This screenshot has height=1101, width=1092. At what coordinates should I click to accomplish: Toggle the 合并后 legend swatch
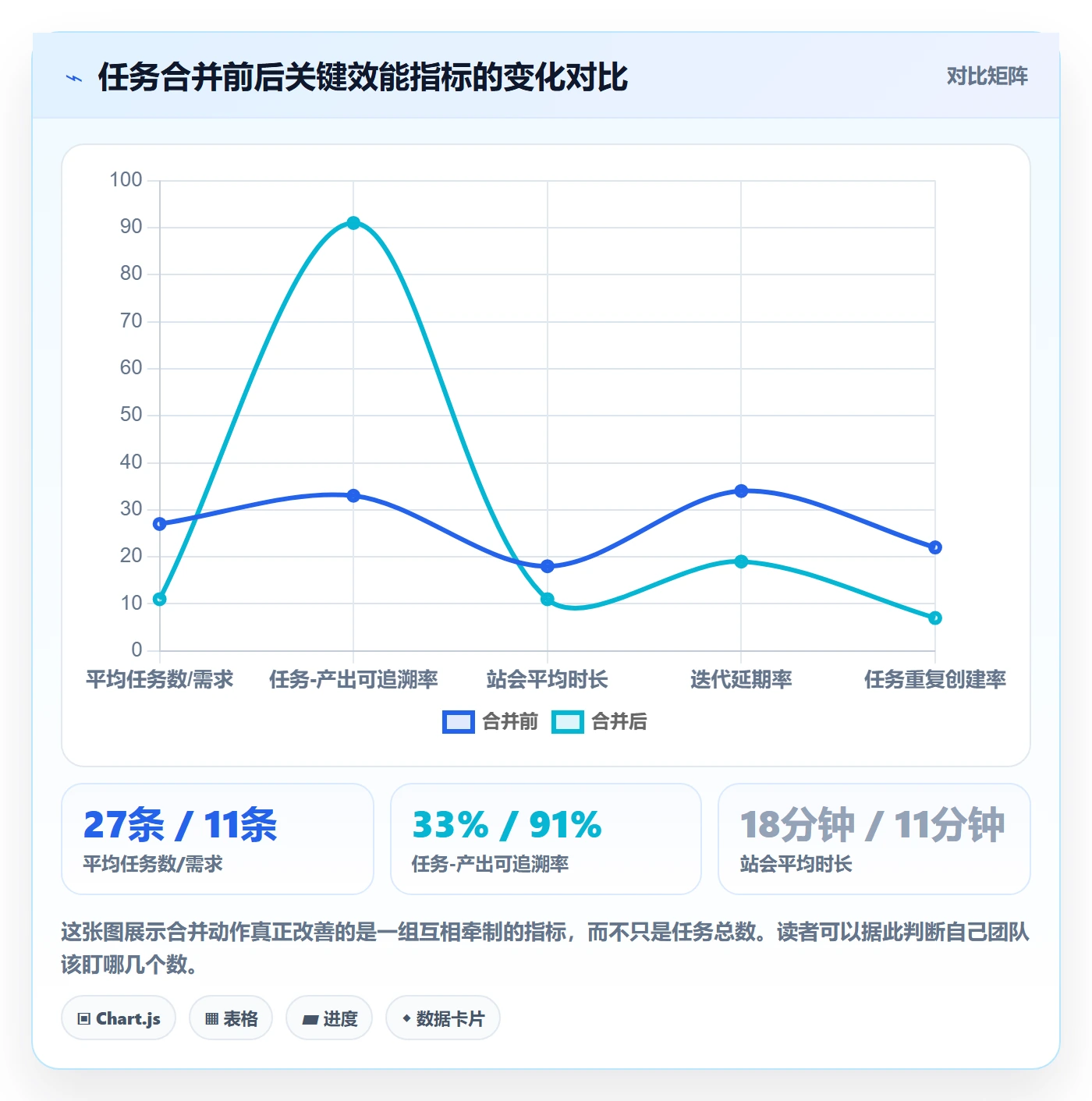click(567, 722)
